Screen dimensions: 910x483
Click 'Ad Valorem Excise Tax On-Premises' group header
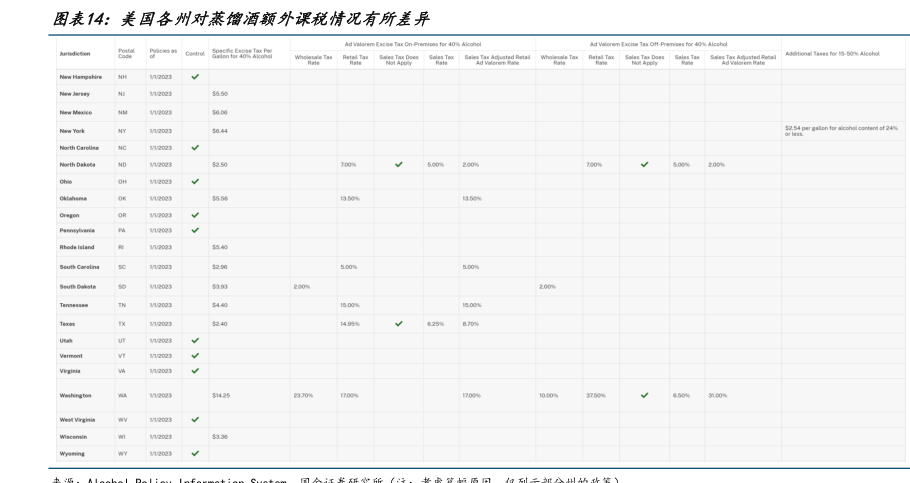(x=413, y=44)
